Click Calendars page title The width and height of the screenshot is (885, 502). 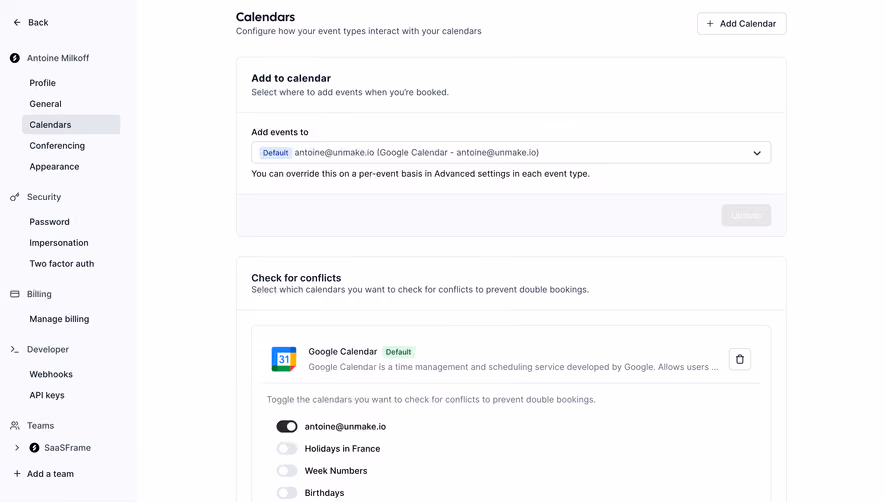click(265, 17)
